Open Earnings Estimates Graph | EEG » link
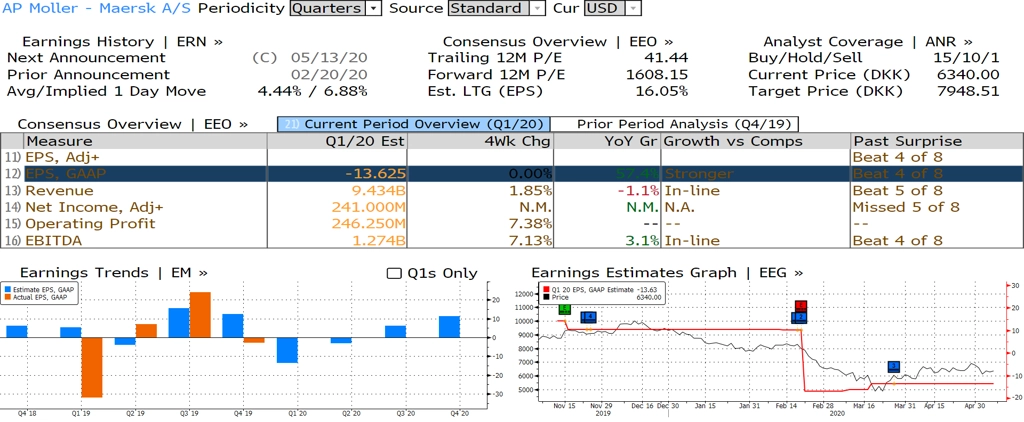This screenshot has width=1024, height=422. point(667,273)
